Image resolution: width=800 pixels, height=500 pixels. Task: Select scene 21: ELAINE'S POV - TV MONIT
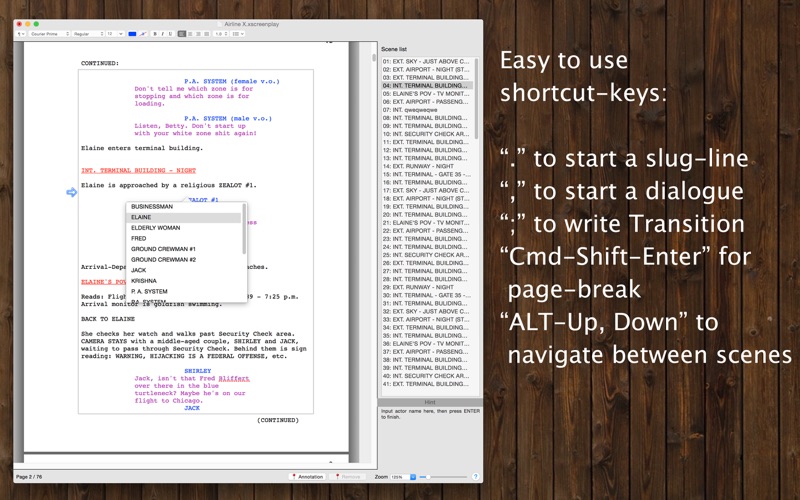point(426,223)
